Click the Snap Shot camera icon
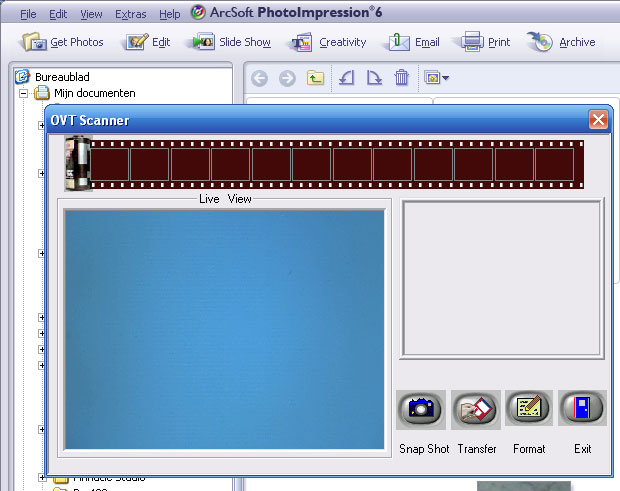This screenshot has width=620, height=491. coord(421,409)
